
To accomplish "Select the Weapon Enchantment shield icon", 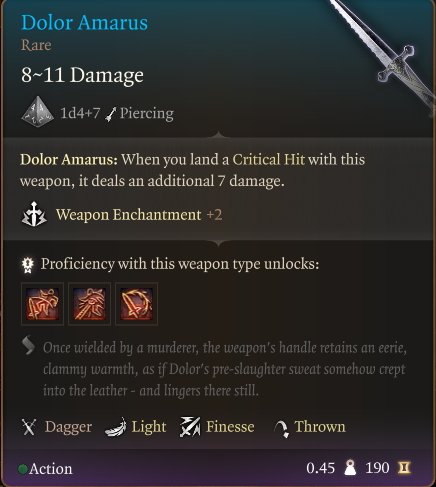I will [34, 214].
